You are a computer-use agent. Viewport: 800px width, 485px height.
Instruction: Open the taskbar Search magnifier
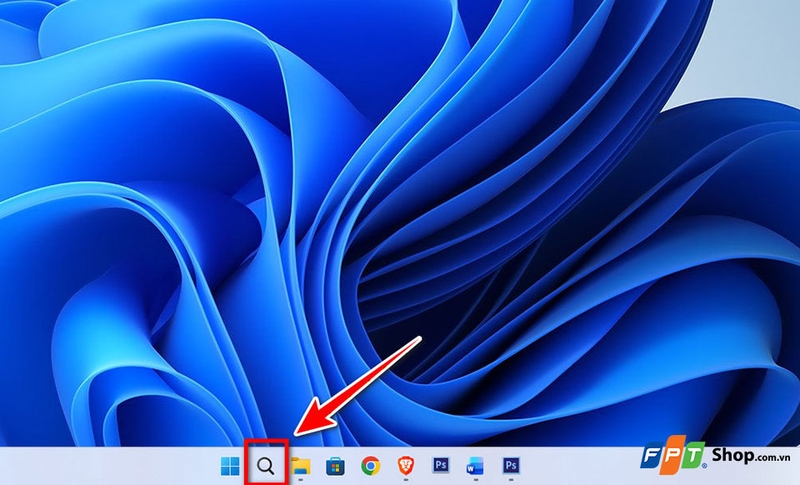tap(266, 466)
